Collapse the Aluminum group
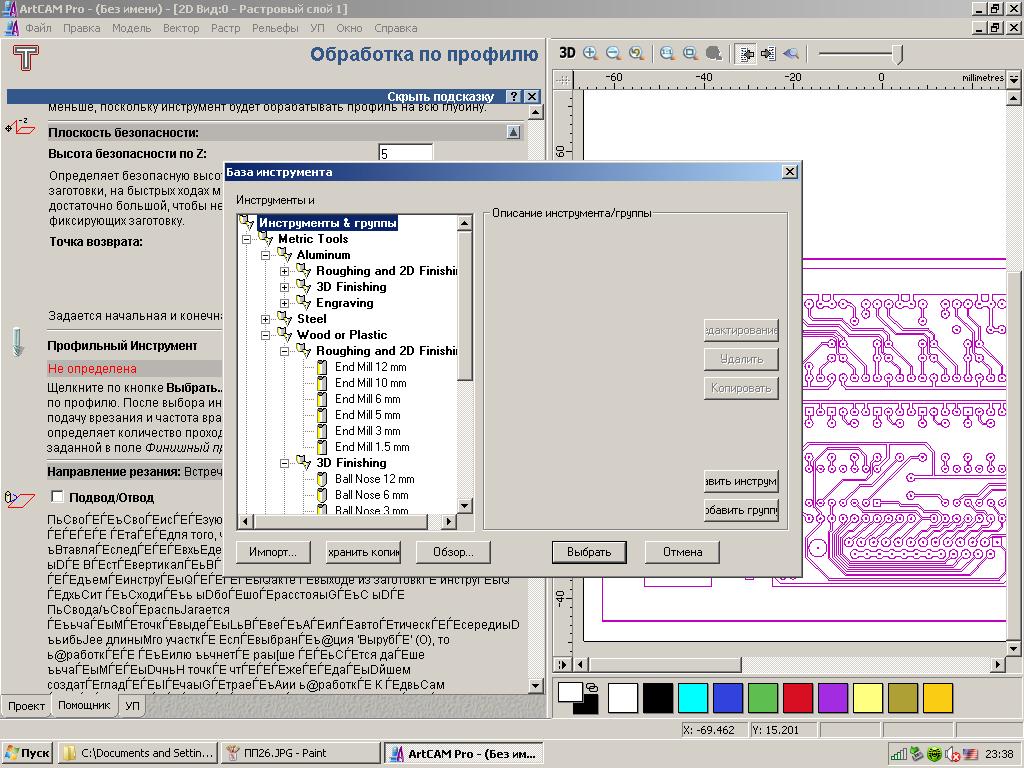The height and width of the screenshot is (768, 1024). [266, 255]
